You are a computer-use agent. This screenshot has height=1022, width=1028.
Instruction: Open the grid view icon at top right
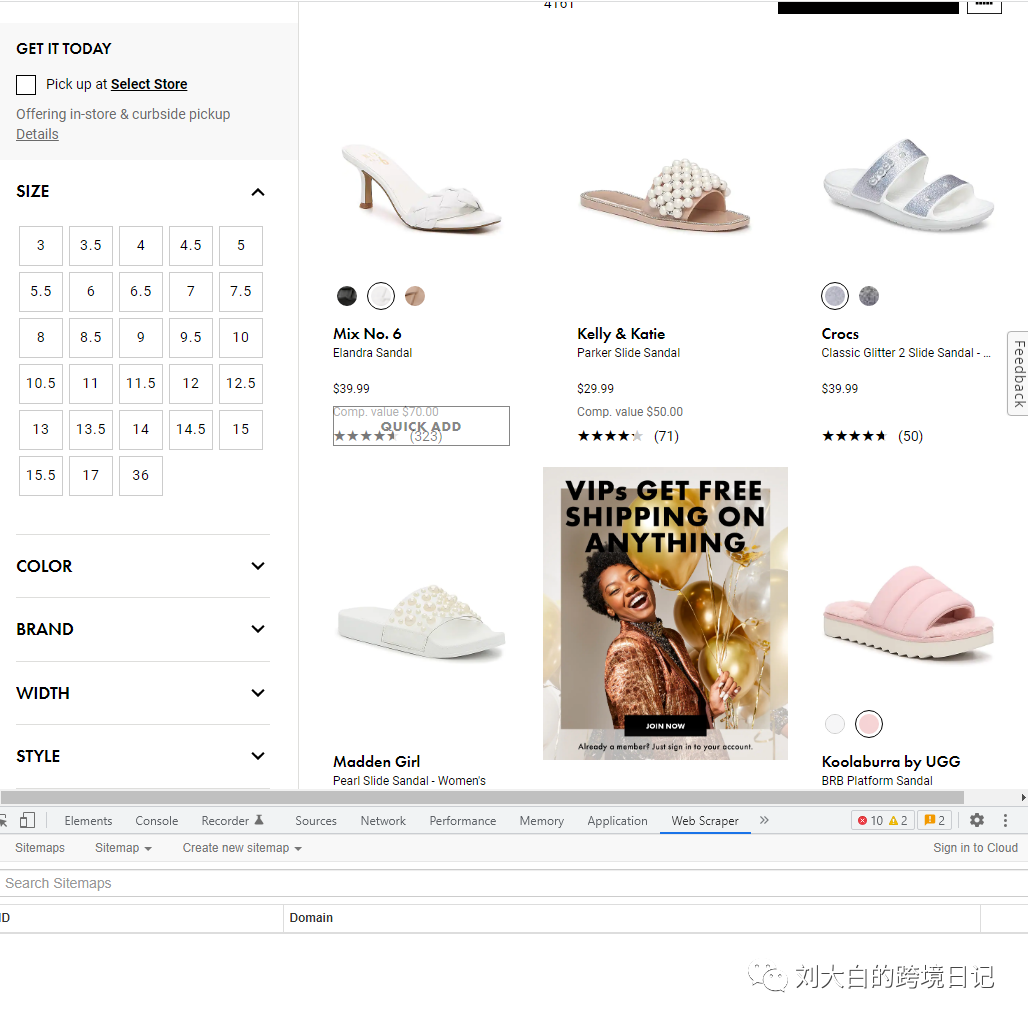pyautogui.click(x=984, y=5)
